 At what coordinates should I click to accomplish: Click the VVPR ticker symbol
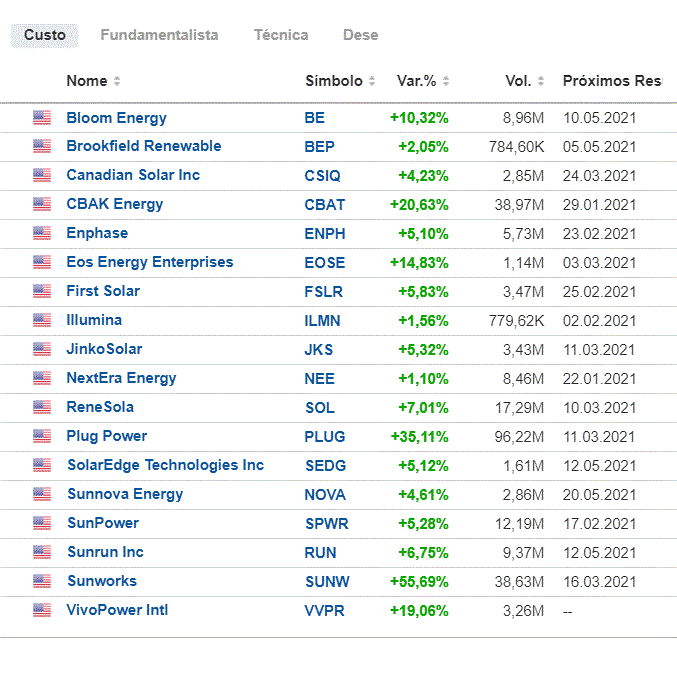[324, 611]
